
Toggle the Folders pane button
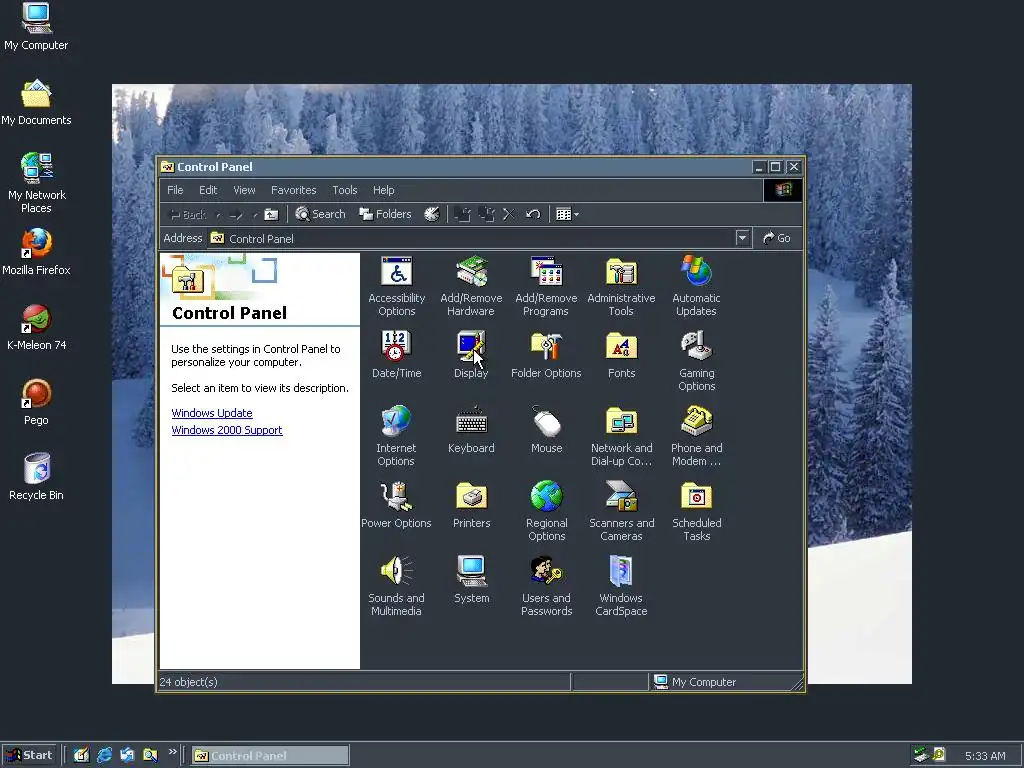(x=385, y=214)
